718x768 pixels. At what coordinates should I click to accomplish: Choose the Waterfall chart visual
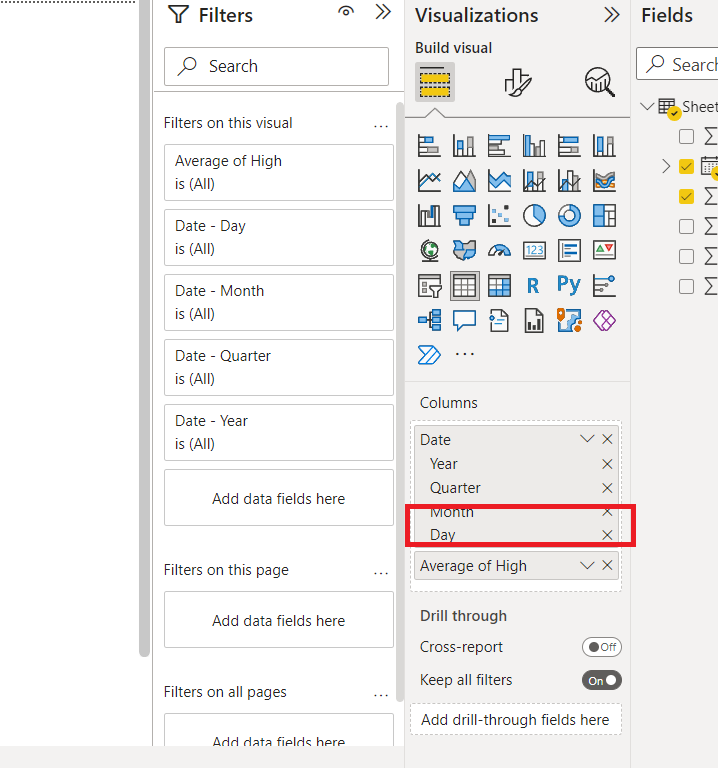click(429, 216)
